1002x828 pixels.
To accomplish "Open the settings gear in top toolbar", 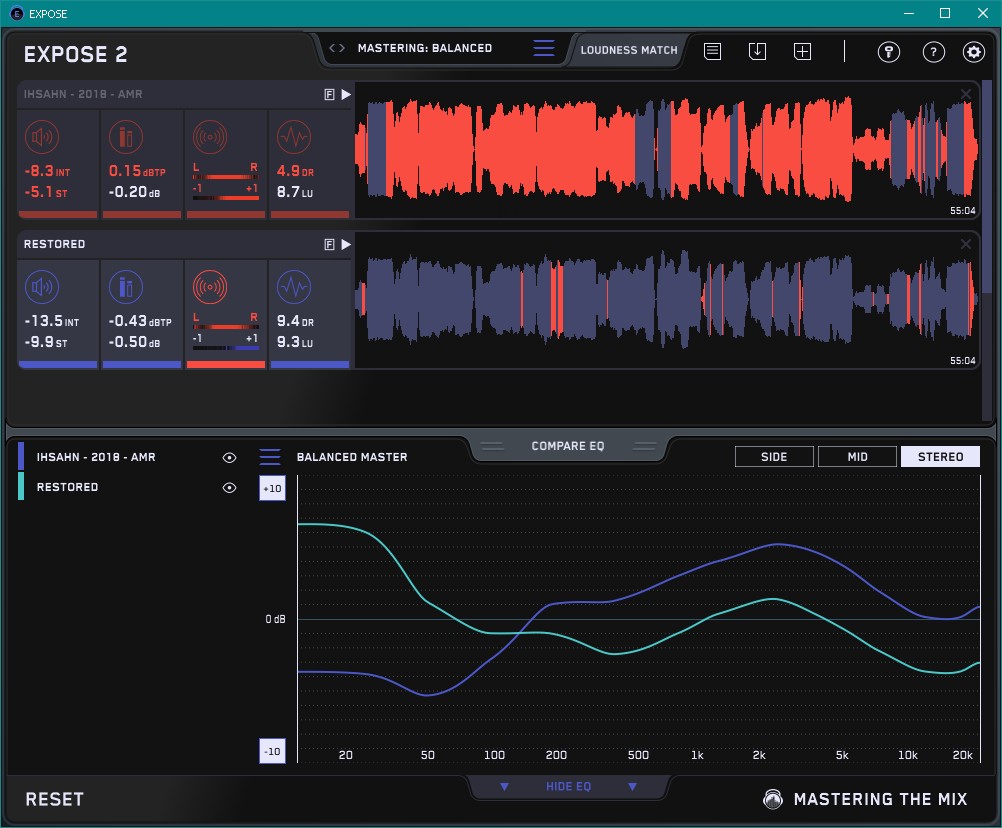I will (x=973, y=52).
